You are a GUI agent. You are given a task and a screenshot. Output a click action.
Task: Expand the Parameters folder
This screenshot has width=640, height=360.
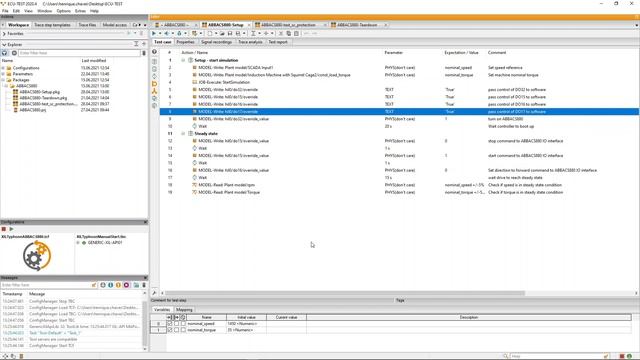[3, 74]
